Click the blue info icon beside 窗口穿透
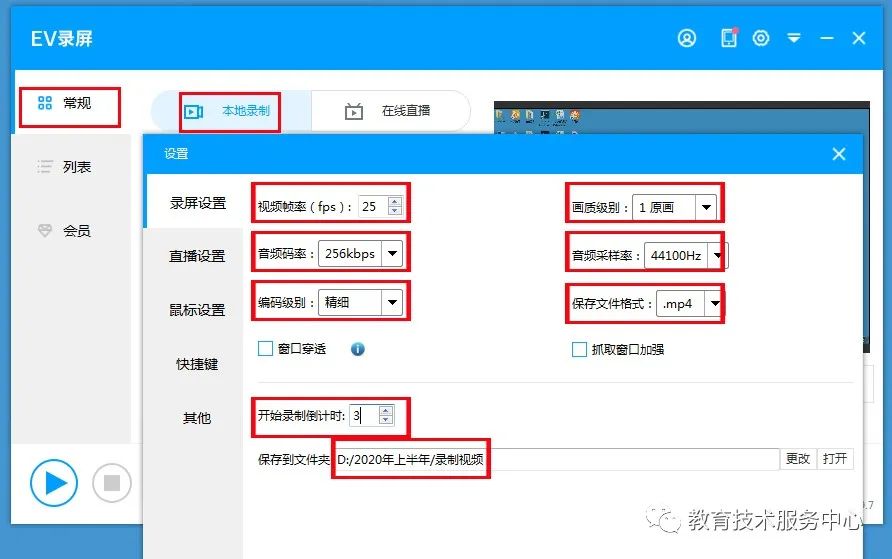The width and height of the screenshot is (892, 559). 357,349
